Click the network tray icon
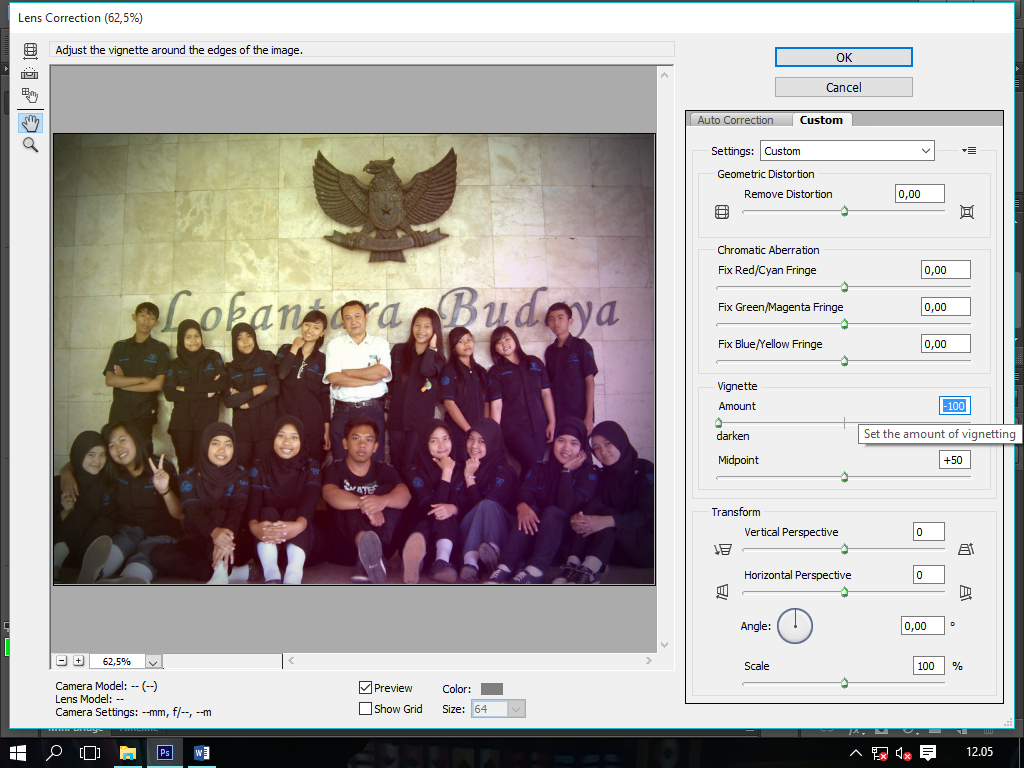 tap(880, 753)
